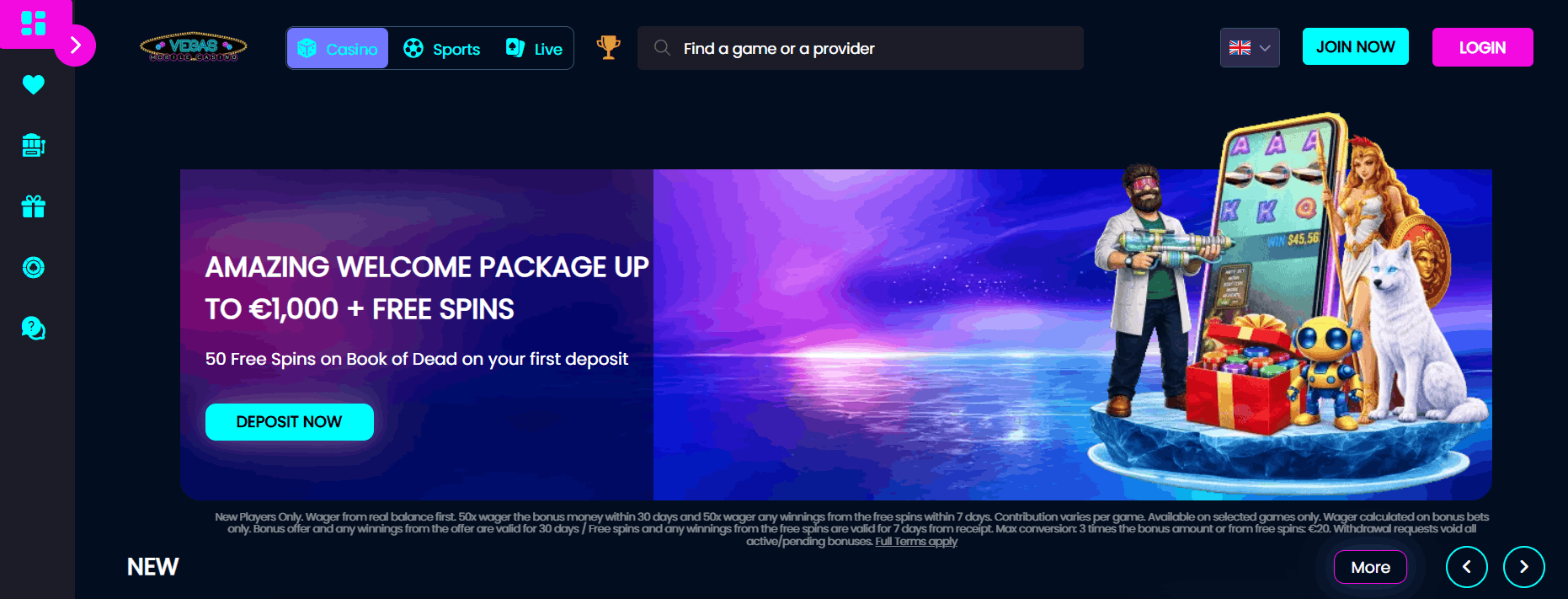The image size is (1568, 599).
Task: Click the DEPOSIT NOW button
Action: [x=289, y=421]
